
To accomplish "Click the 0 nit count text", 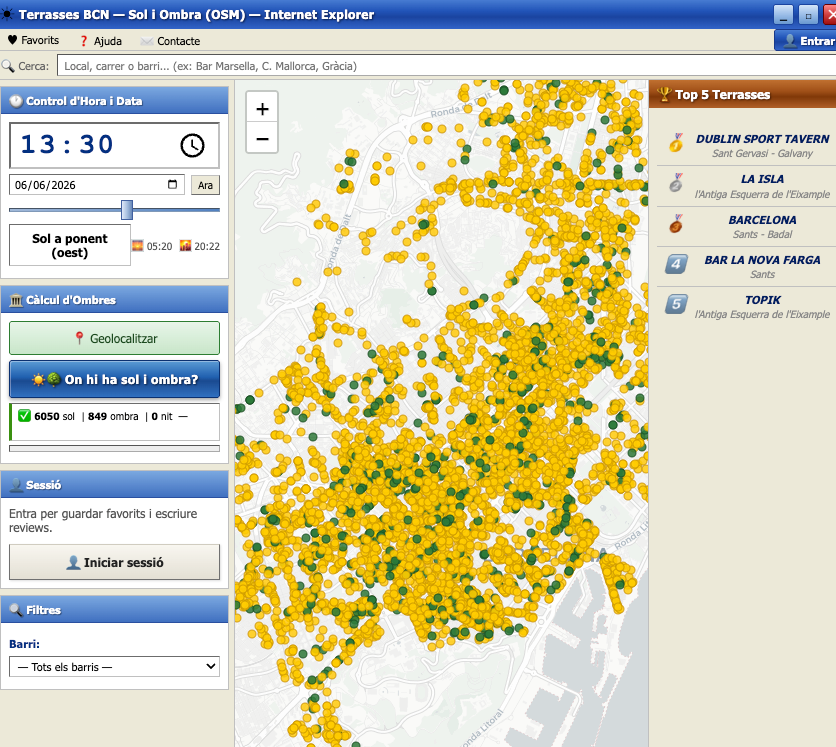I will point(162,416).
